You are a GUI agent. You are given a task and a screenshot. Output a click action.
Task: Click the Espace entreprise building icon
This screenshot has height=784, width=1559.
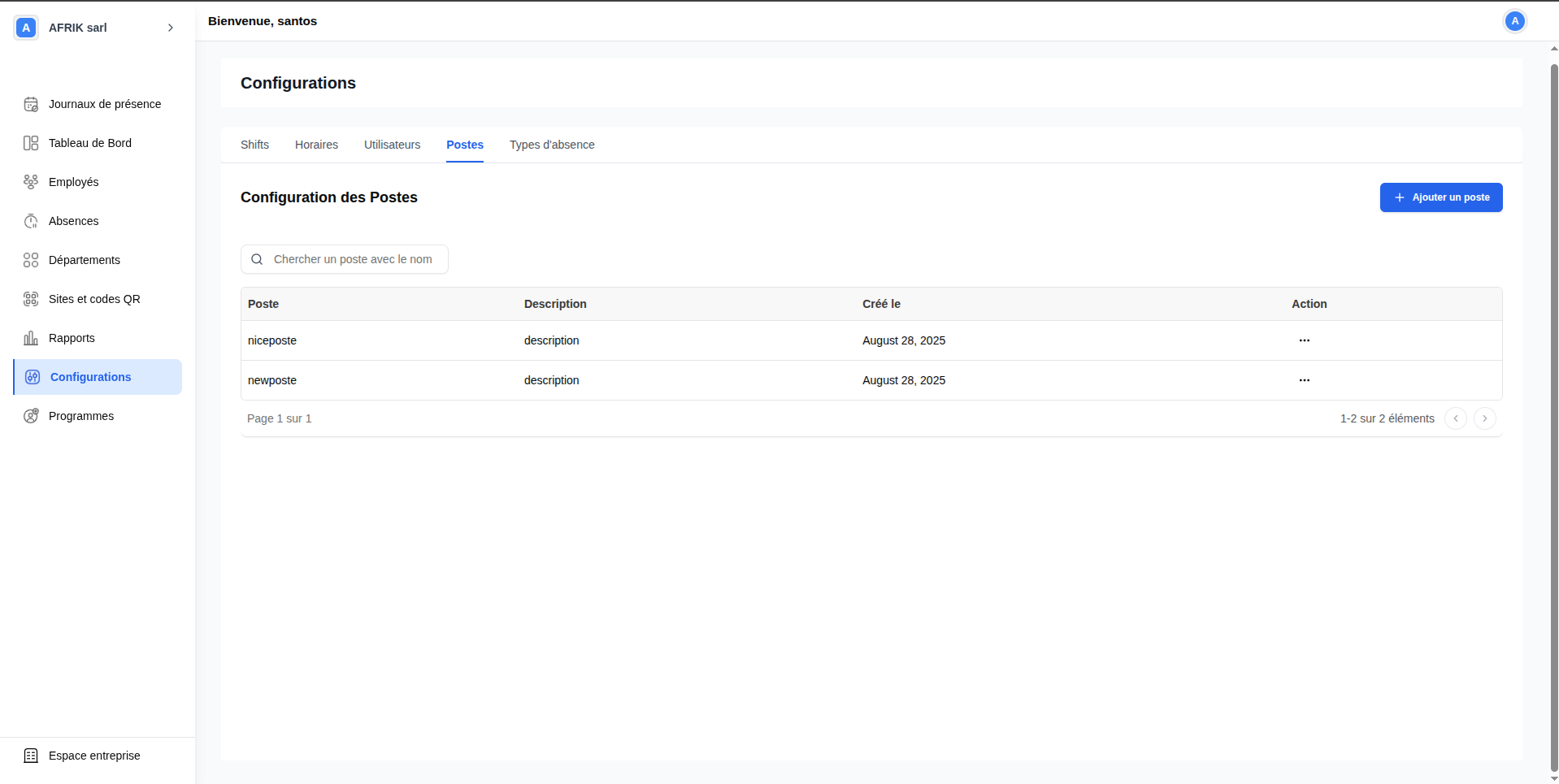tap(31, 756)
